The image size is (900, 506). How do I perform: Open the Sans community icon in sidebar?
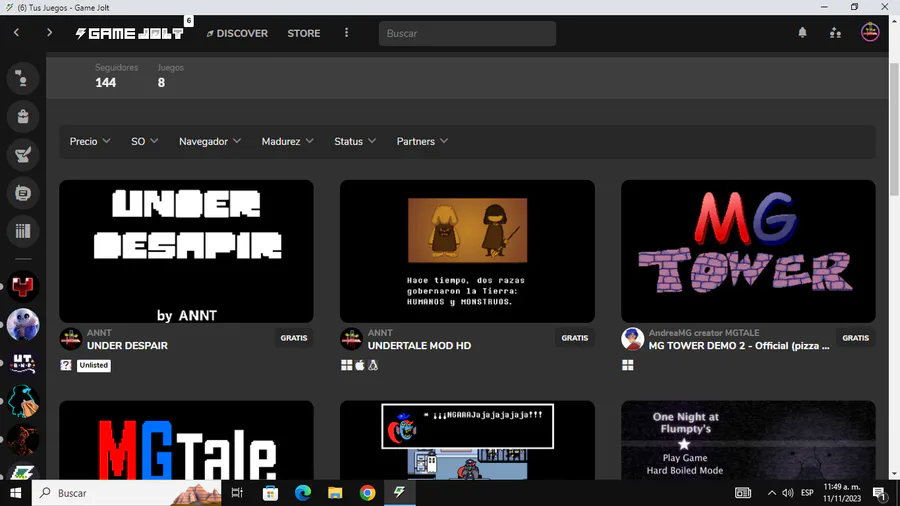(x=23, y=325)
